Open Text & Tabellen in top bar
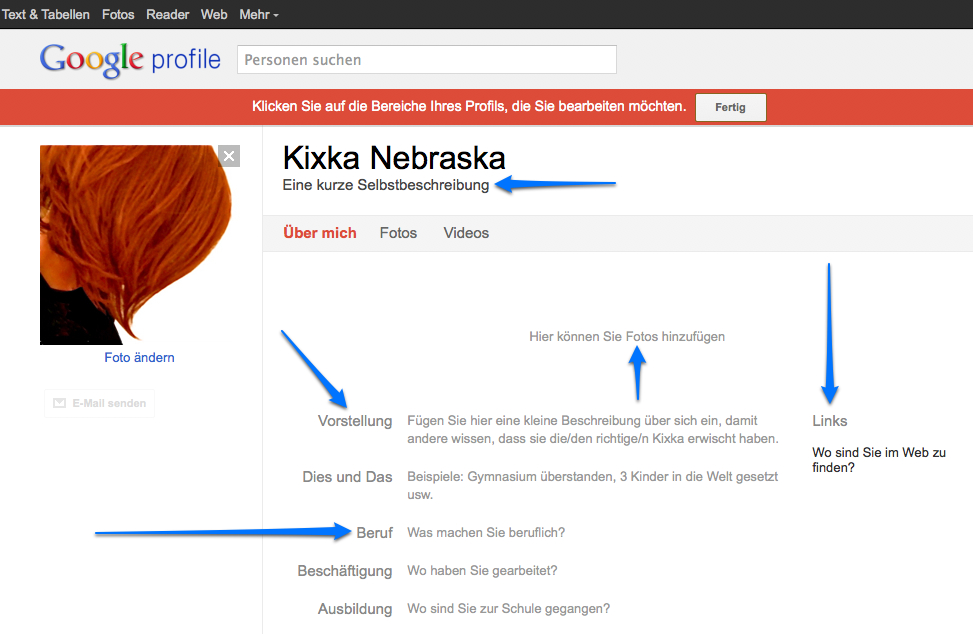Image resolution: width=973 pixels, height=634 pixels. click(46, 14)
